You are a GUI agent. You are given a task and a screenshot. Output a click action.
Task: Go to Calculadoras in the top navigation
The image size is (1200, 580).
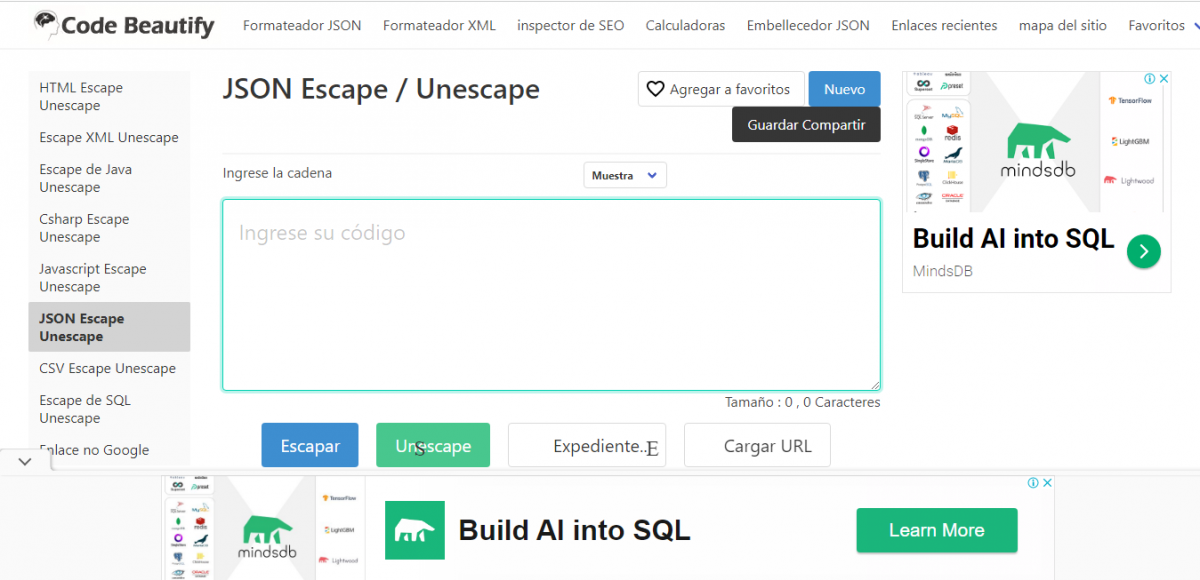click(x=685, y=25)
